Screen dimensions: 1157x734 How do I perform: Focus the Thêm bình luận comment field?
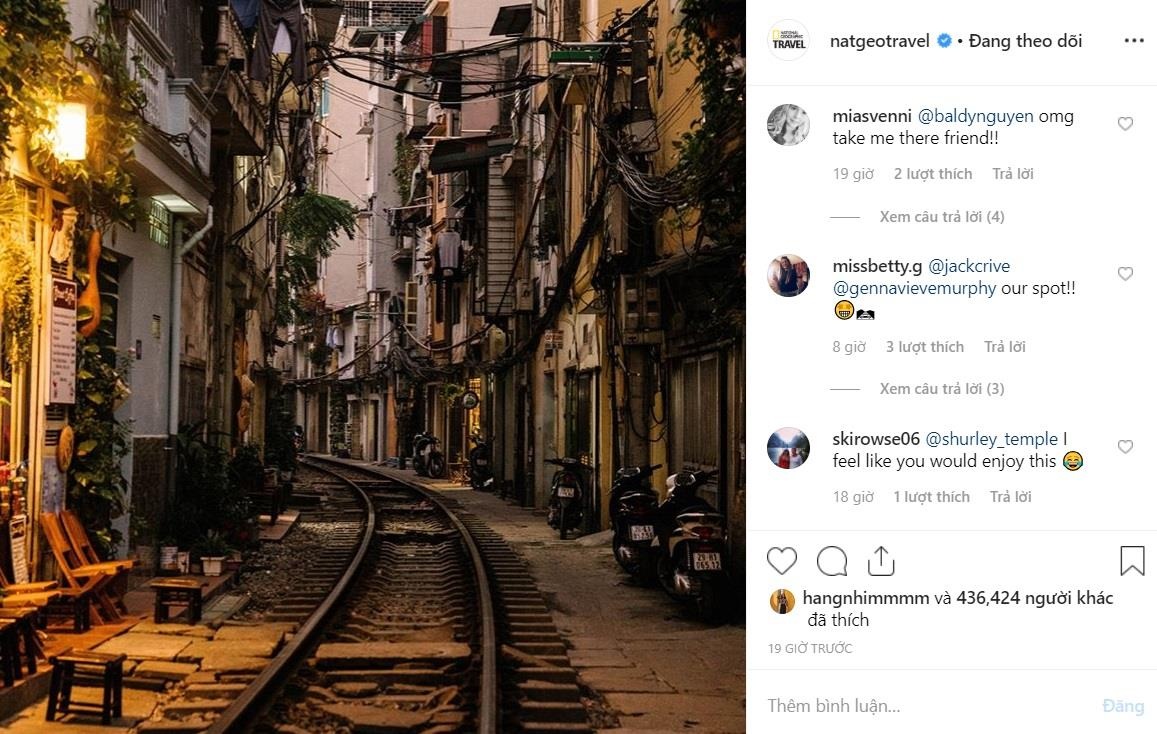click(920, 706)
